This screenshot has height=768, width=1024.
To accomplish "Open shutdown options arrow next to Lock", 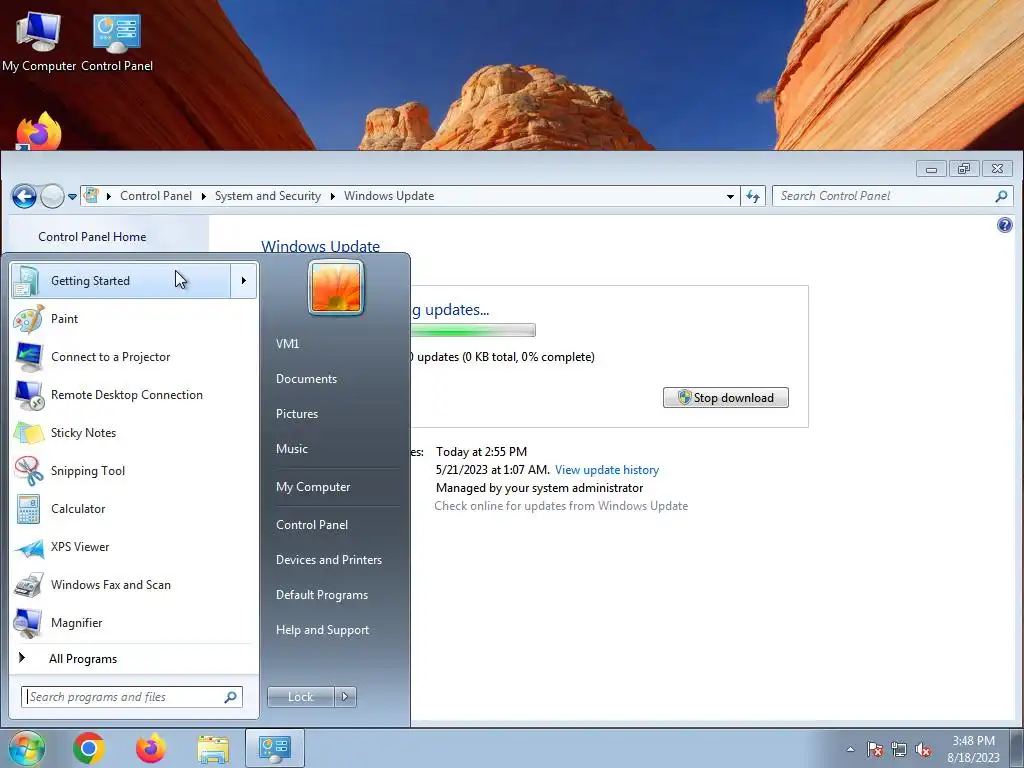I will tap(345, 697).
